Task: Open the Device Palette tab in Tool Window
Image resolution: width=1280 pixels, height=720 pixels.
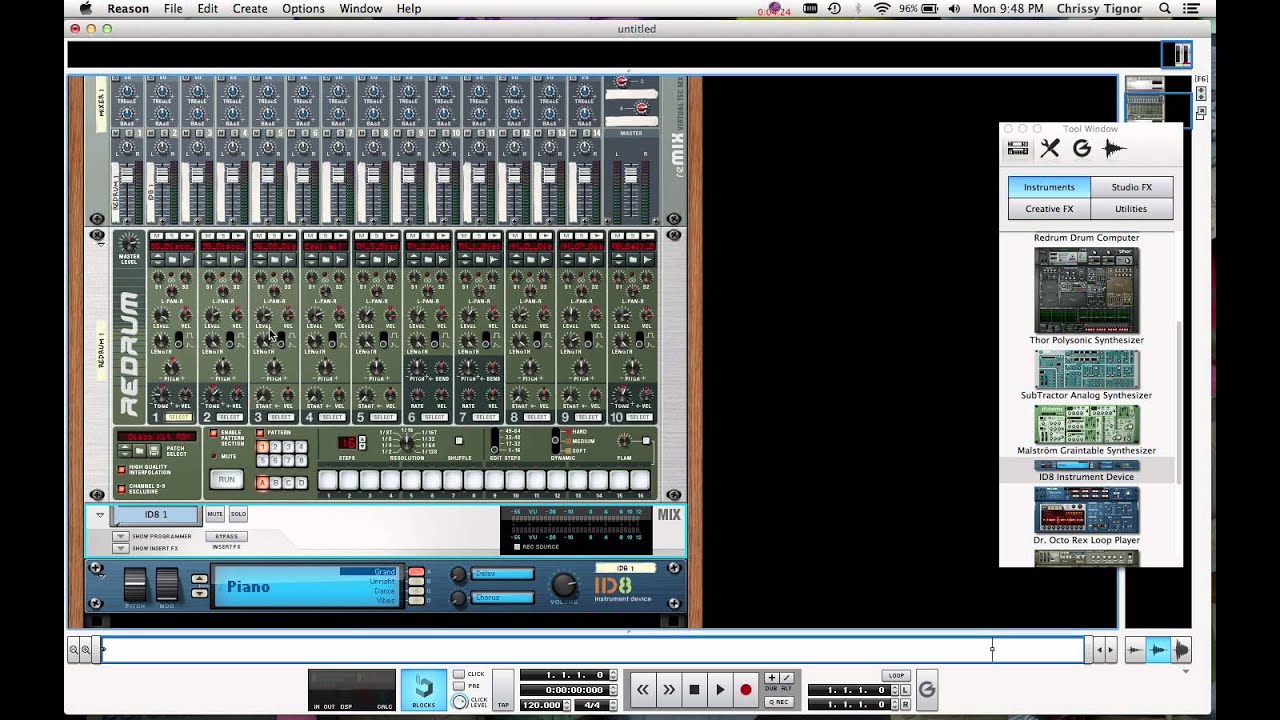Action: (1018, 149)
